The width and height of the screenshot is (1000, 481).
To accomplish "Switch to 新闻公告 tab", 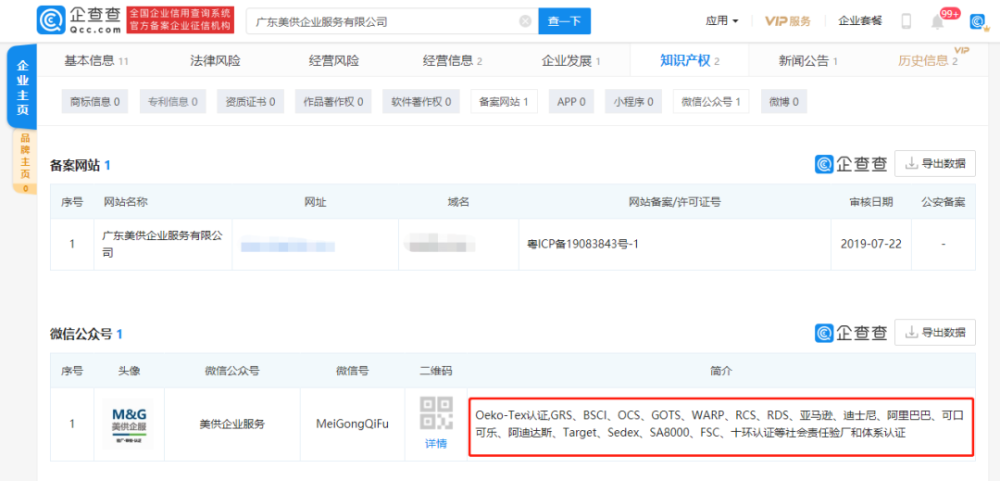I will 808,61.
